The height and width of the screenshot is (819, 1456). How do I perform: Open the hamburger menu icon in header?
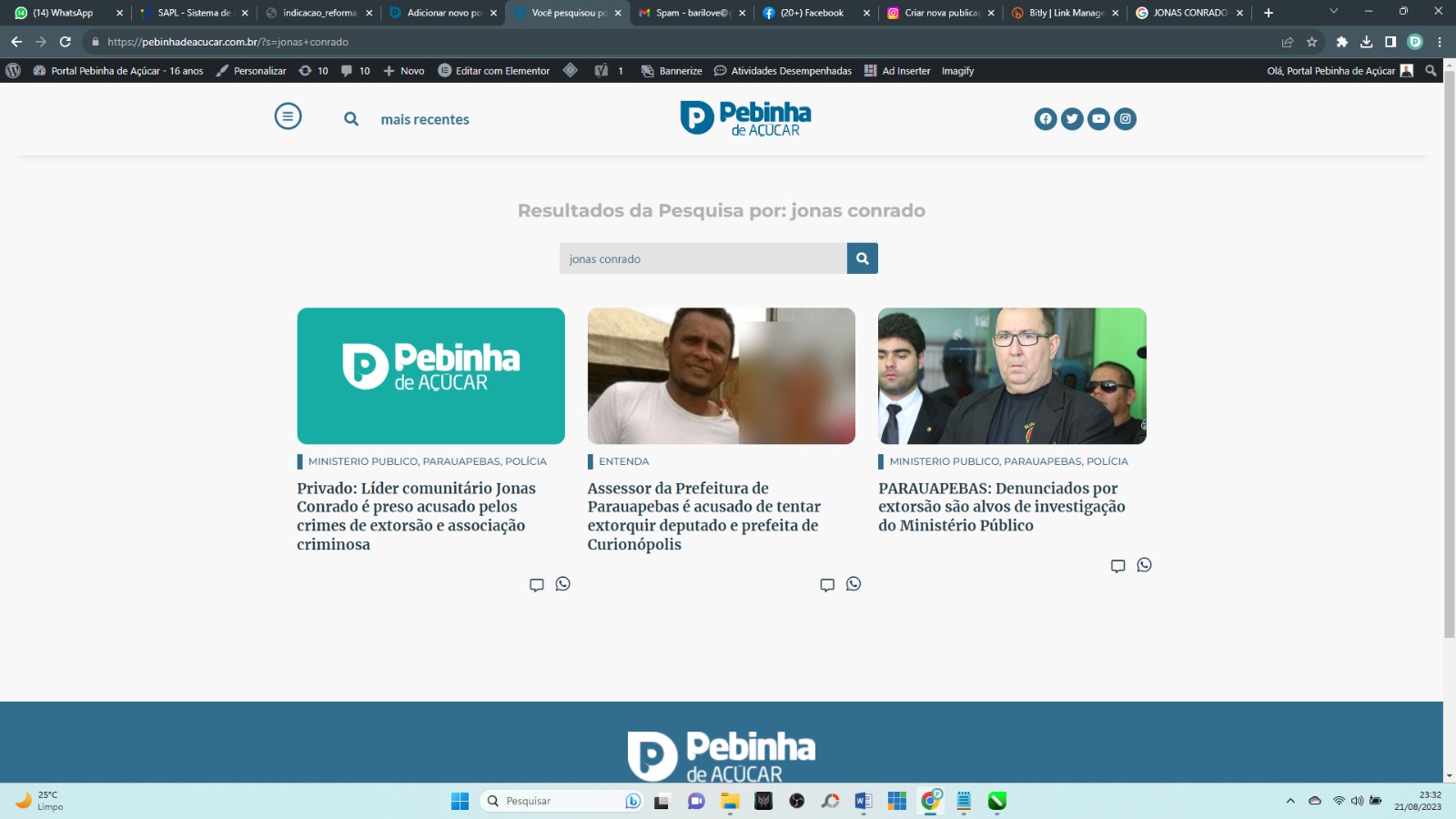coord(288,116)
